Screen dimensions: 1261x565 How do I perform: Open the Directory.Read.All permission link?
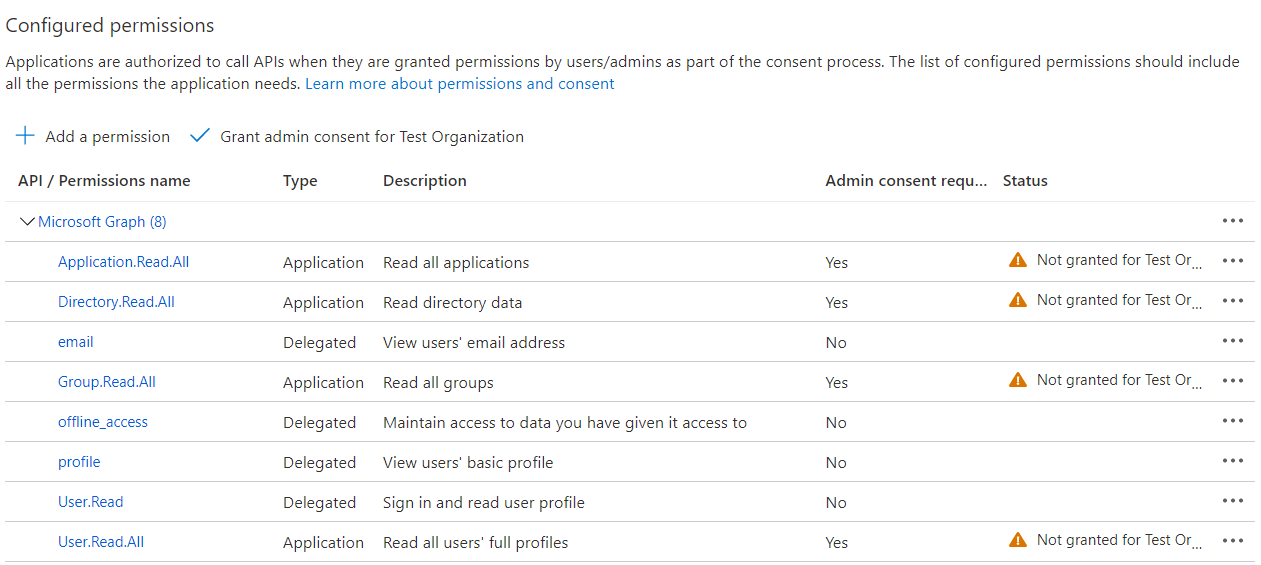point(116,302)
